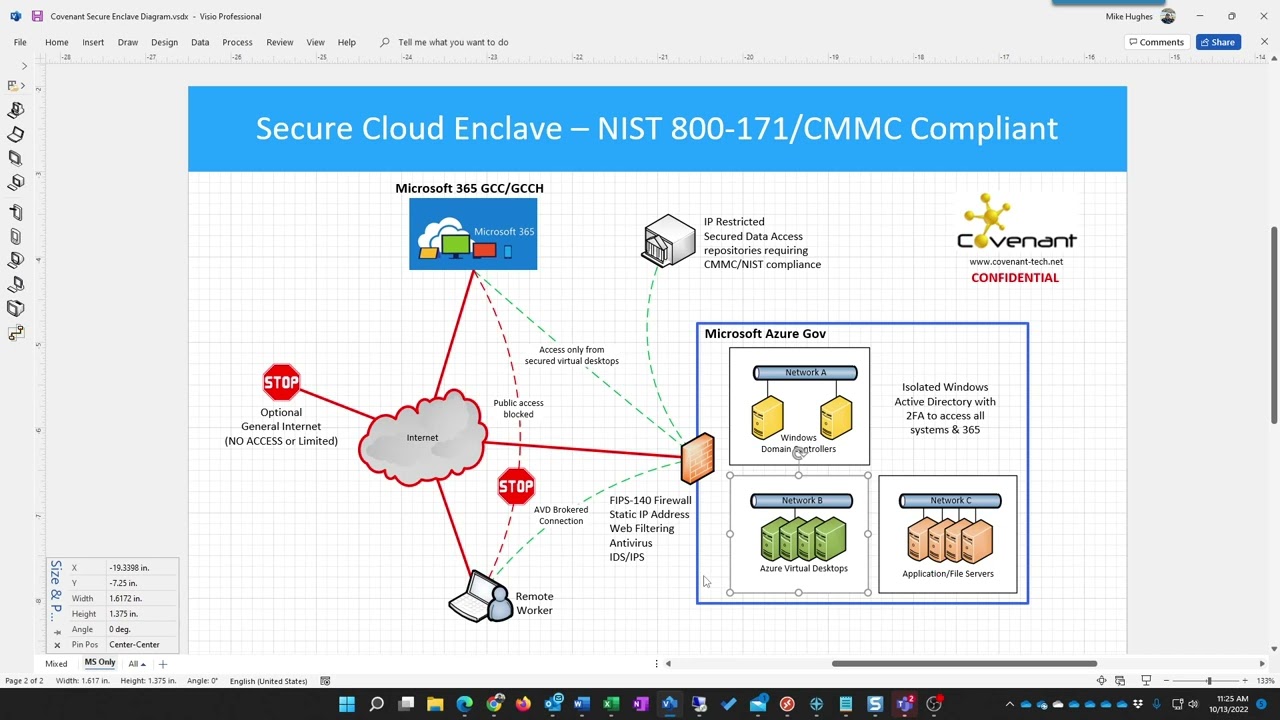
Task: Close the Size & Position window
Action: [x=57, y=645]
